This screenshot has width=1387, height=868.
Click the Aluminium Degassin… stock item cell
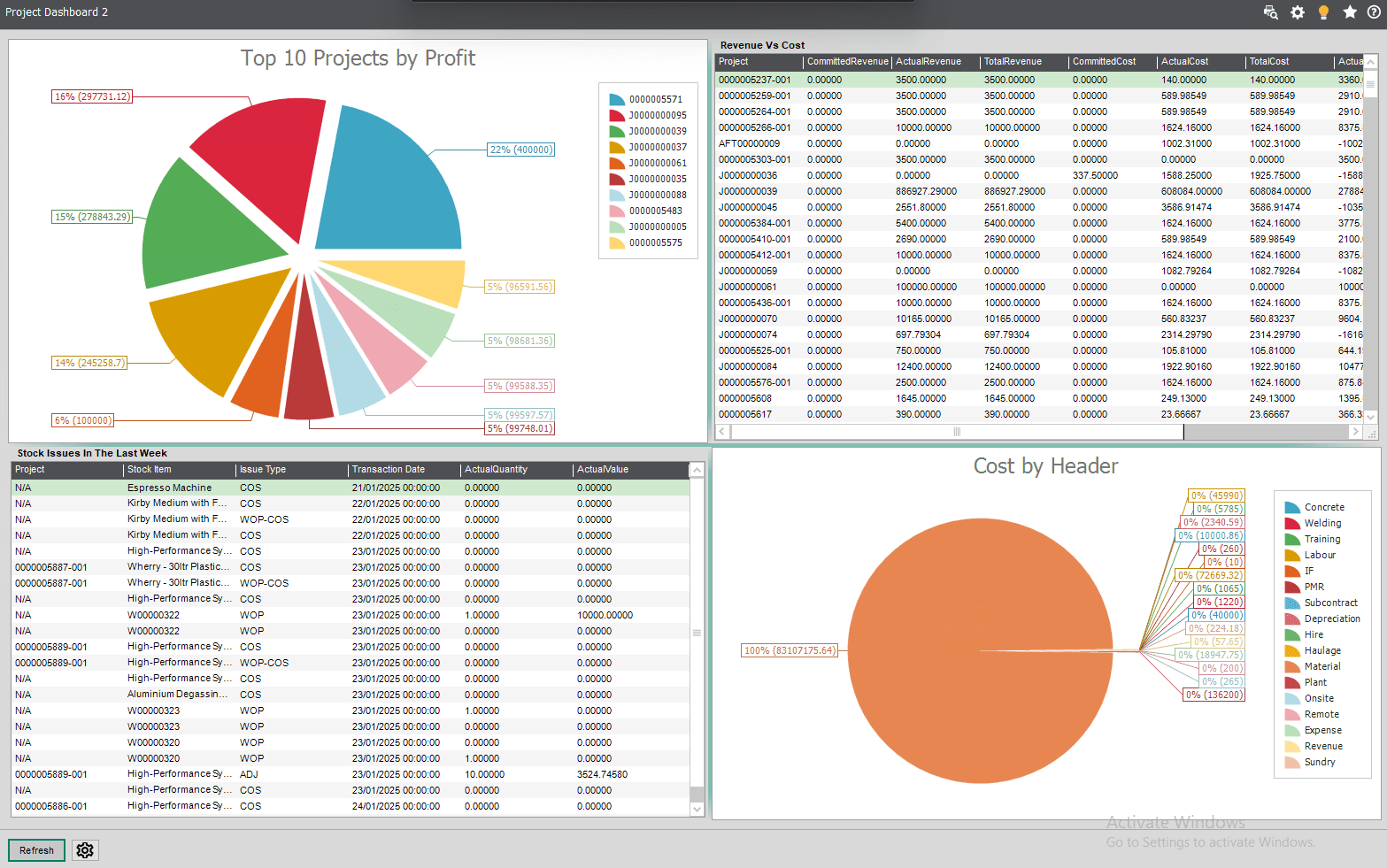click(x=179, y=695)
